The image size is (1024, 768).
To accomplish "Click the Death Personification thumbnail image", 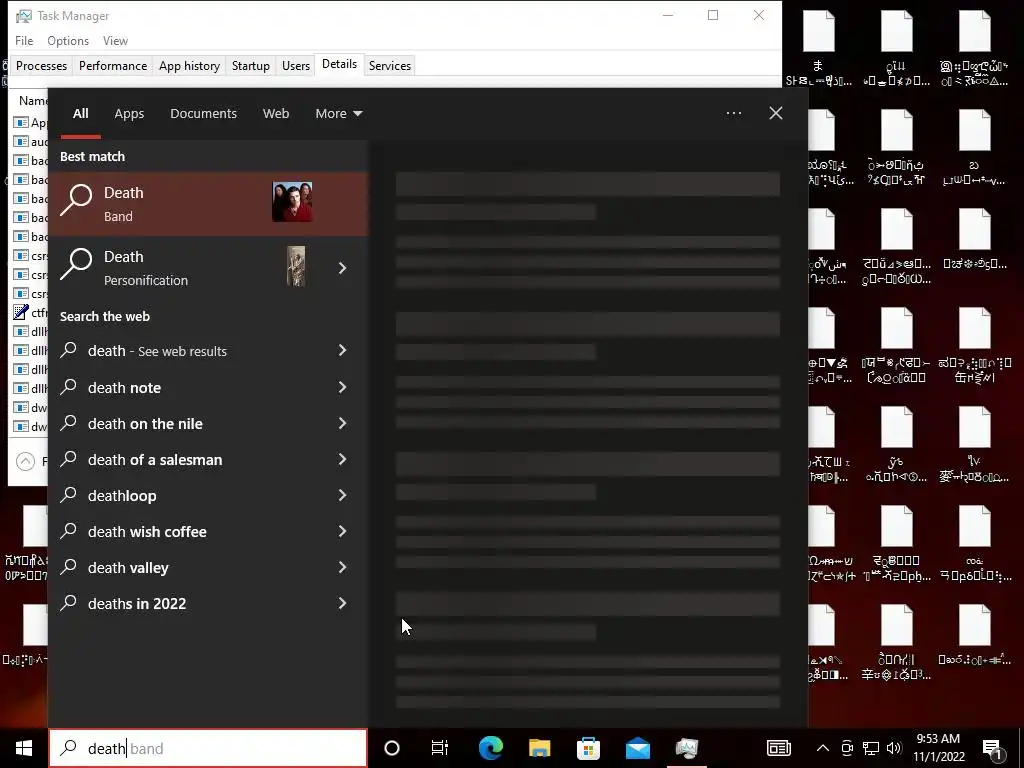I will [296, 266].
